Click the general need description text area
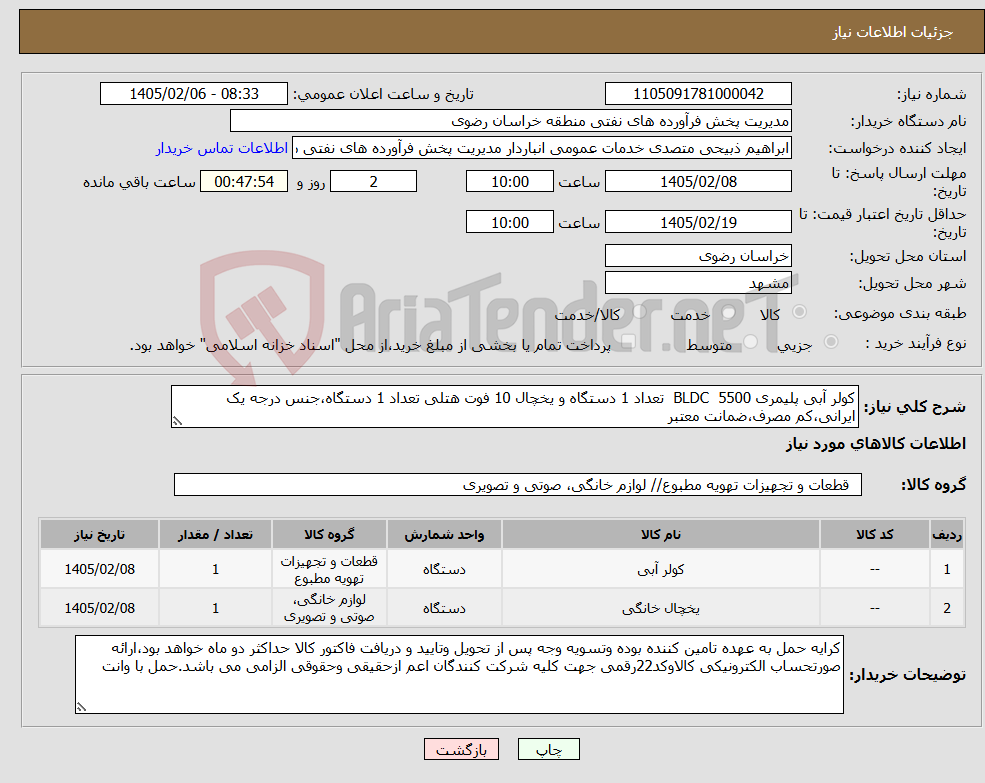 click(514, 407)
